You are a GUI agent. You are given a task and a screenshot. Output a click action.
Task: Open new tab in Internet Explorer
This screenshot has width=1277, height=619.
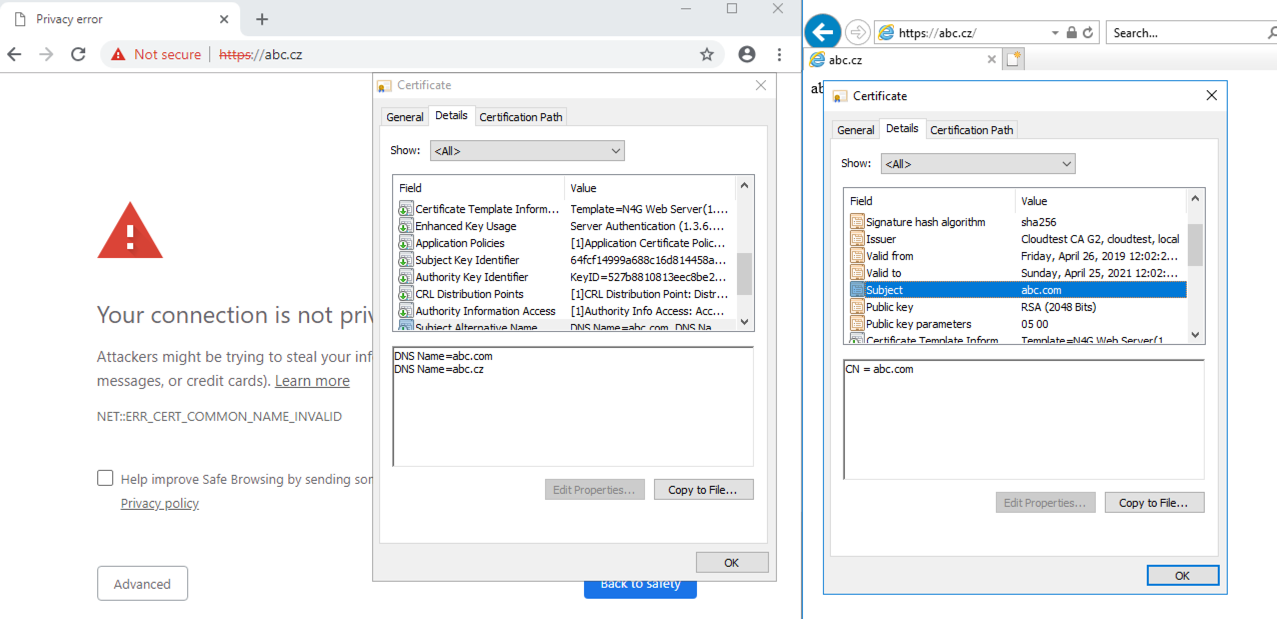click(x=1014, y=59)
